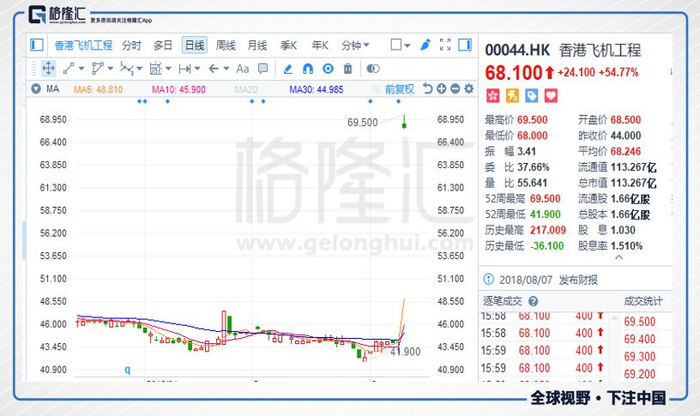Reset chart view with undo arrow

point(428,89)
